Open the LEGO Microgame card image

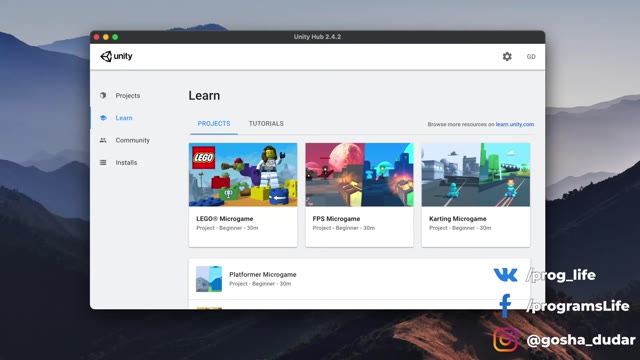click(x=243, y=175)
